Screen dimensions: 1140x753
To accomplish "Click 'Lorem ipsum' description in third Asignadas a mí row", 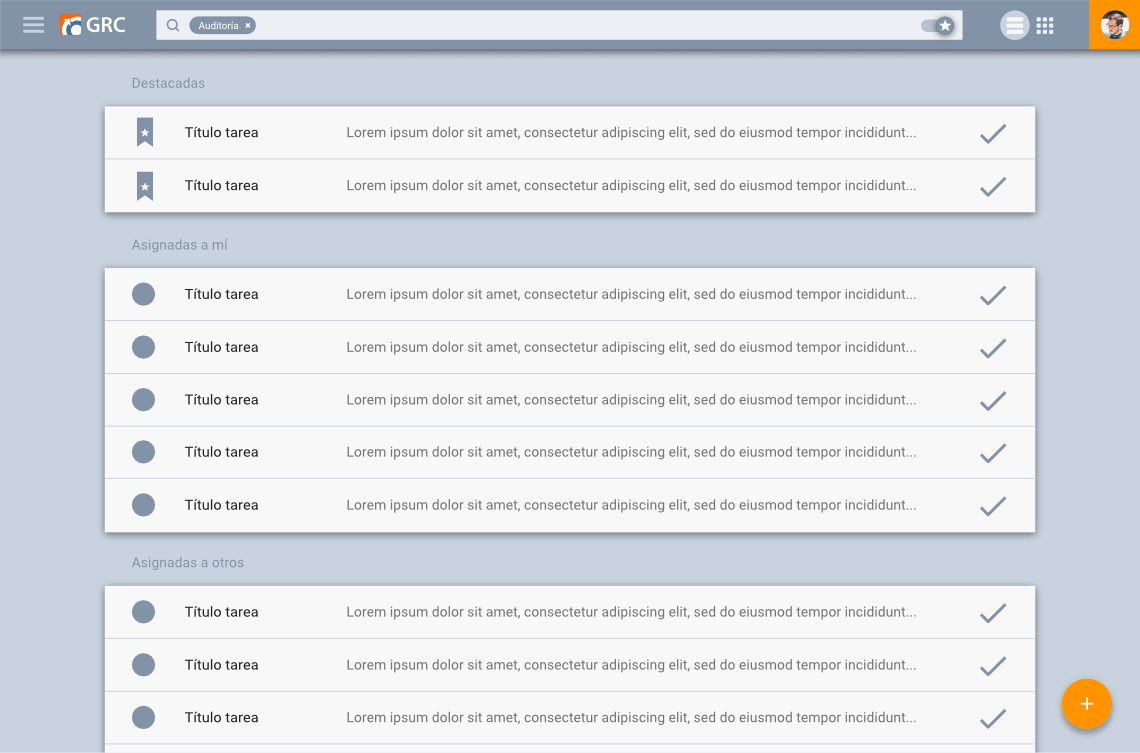I will click(x=631, y=399).
